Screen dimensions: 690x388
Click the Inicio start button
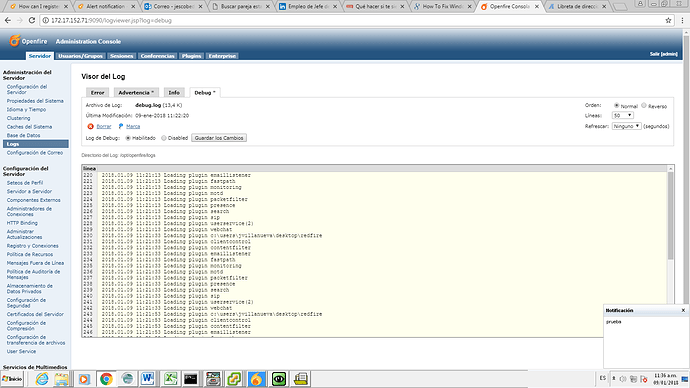click(12, 379)
